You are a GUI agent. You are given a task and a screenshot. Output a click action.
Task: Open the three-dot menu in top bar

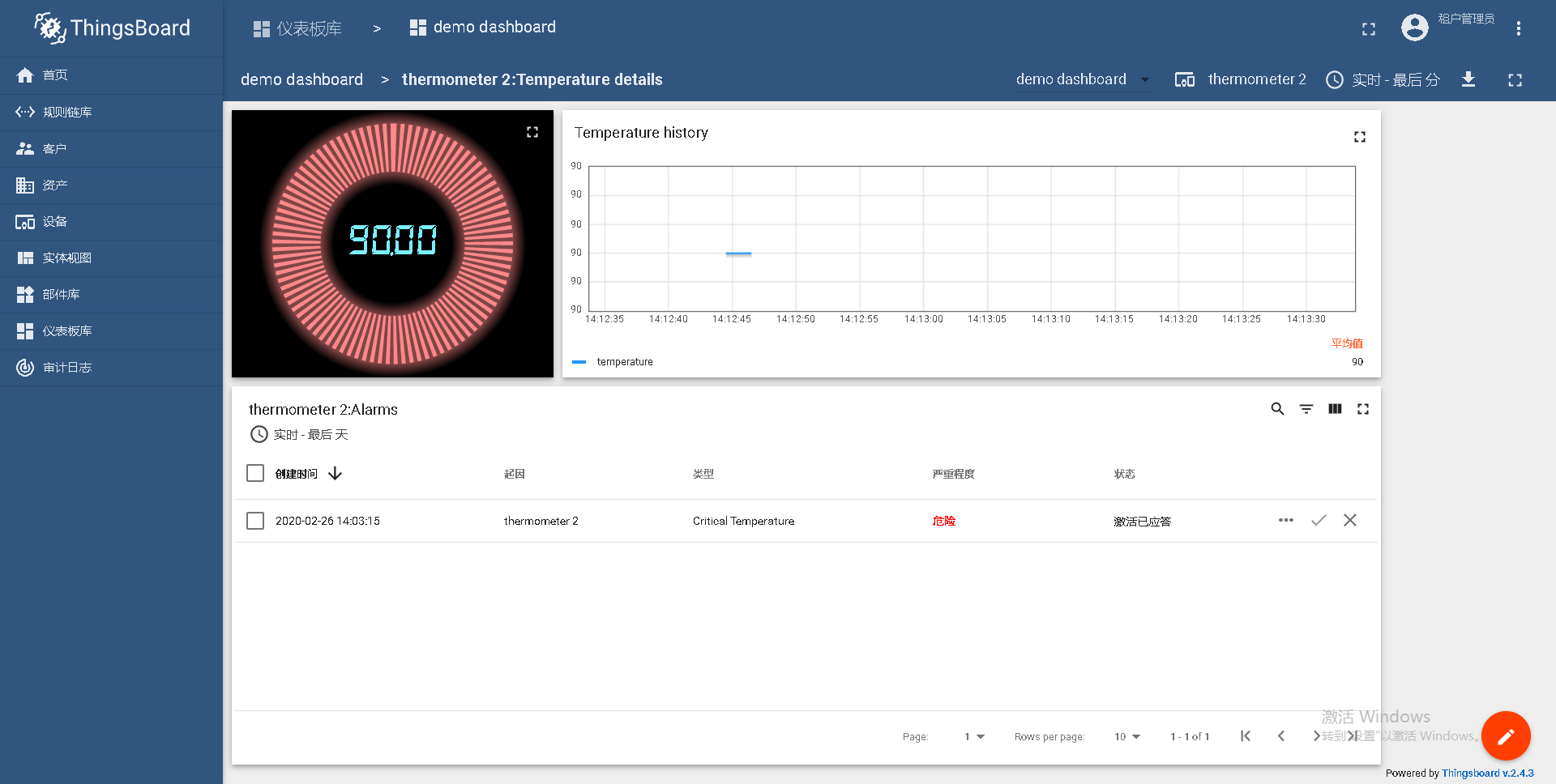1519,28
